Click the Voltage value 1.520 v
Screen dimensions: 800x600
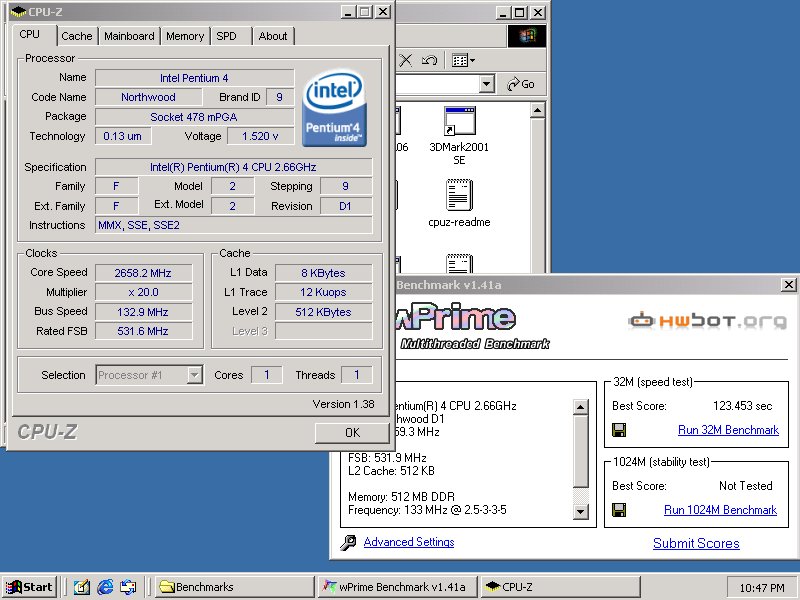(260, 136)
